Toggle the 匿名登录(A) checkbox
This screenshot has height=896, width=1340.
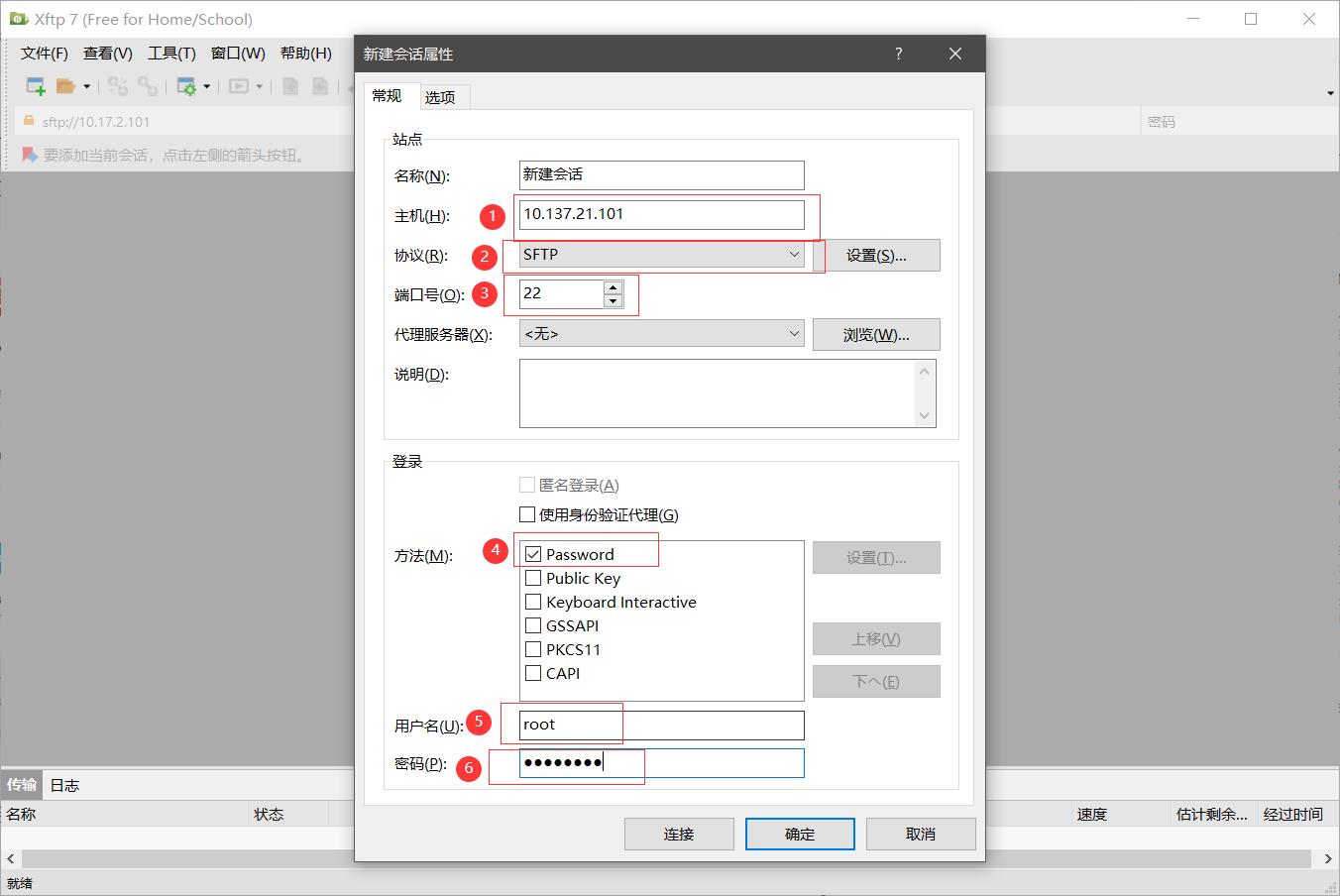pyautogui.click(x=527, y=485)
